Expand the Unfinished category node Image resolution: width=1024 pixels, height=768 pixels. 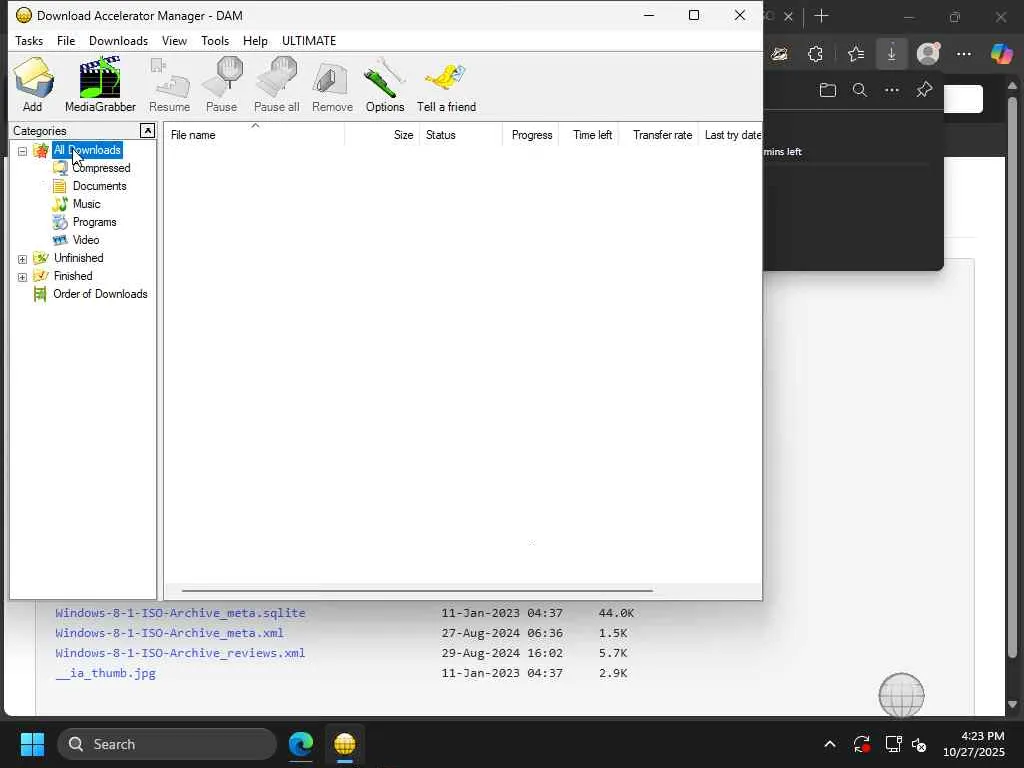pyautogui.click(x=22, y=259)
